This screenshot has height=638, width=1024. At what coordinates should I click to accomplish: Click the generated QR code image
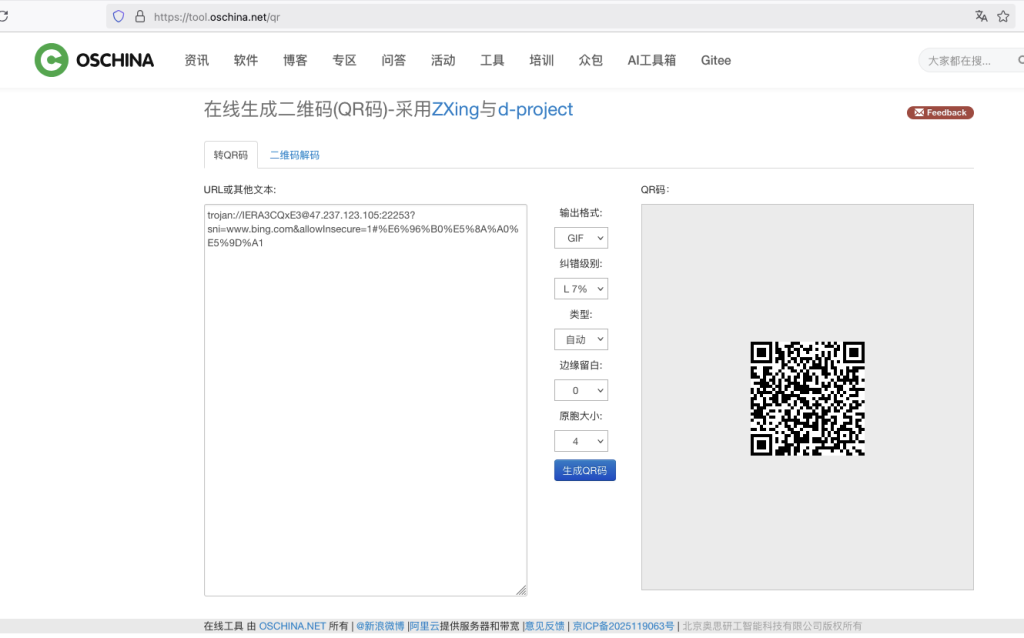point(807,398)
